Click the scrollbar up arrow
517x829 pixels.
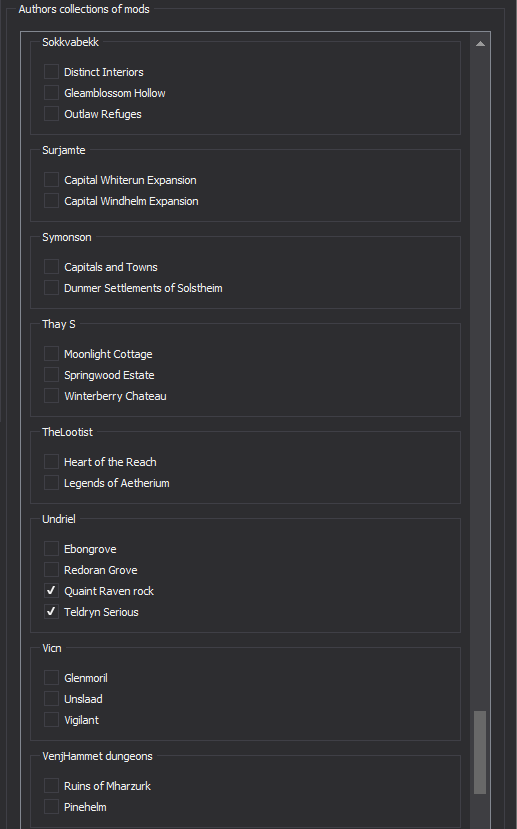[x=480, y=43]
